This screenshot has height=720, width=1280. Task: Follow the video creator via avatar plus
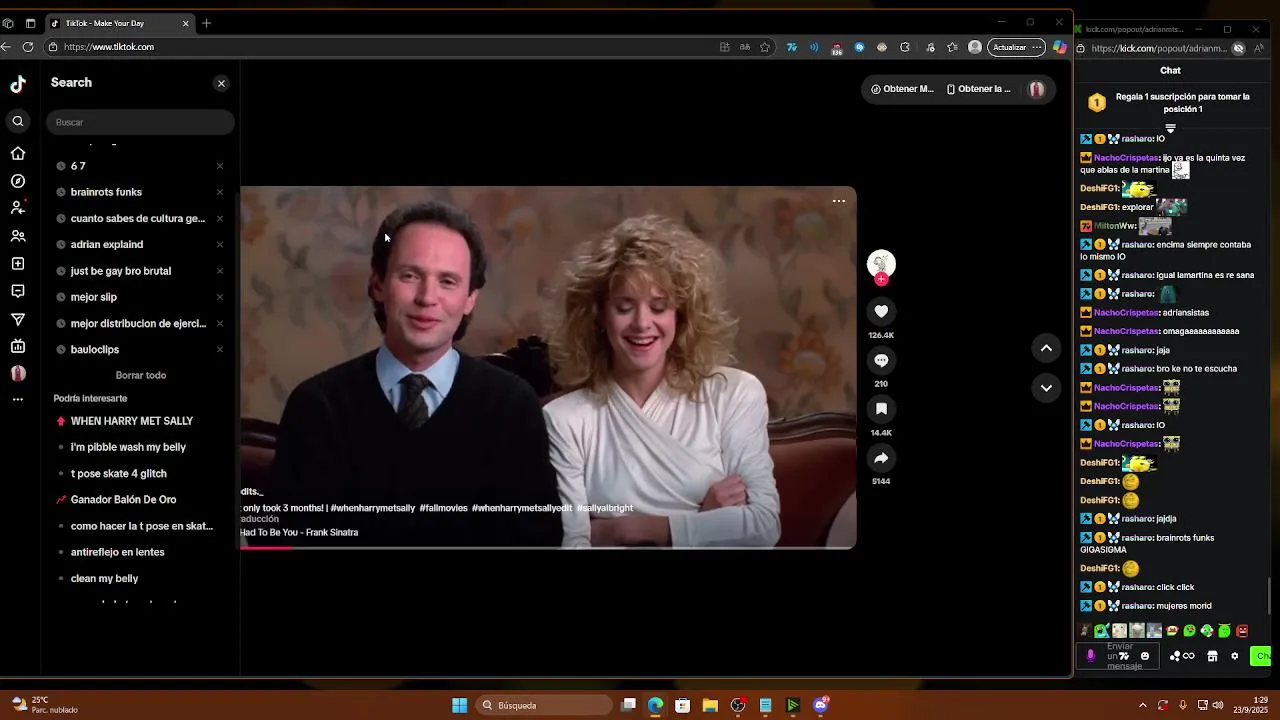pos(881,280)
